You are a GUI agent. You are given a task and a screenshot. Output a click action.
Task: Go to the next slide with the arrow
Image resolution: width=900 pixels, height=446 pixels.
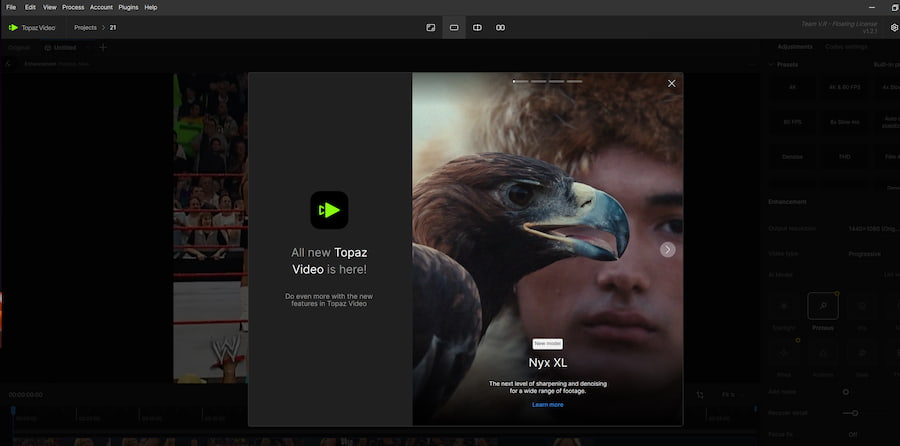668,249
